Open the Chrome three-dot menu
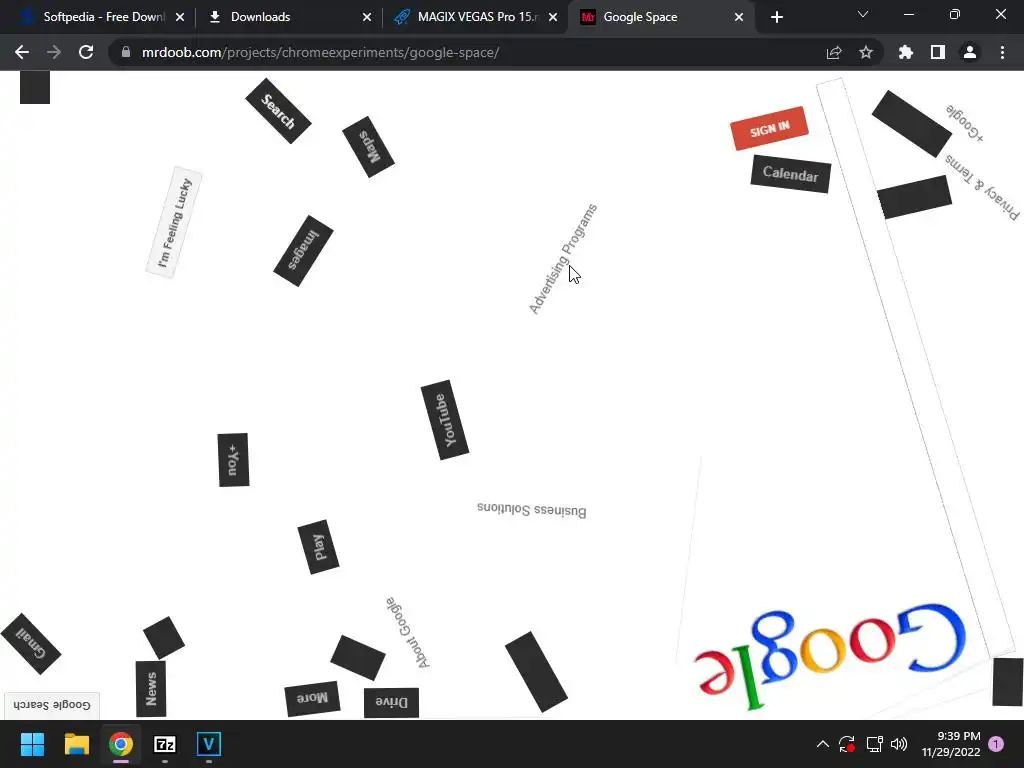Viewport: 1024px width, 768px height. 1002,52
